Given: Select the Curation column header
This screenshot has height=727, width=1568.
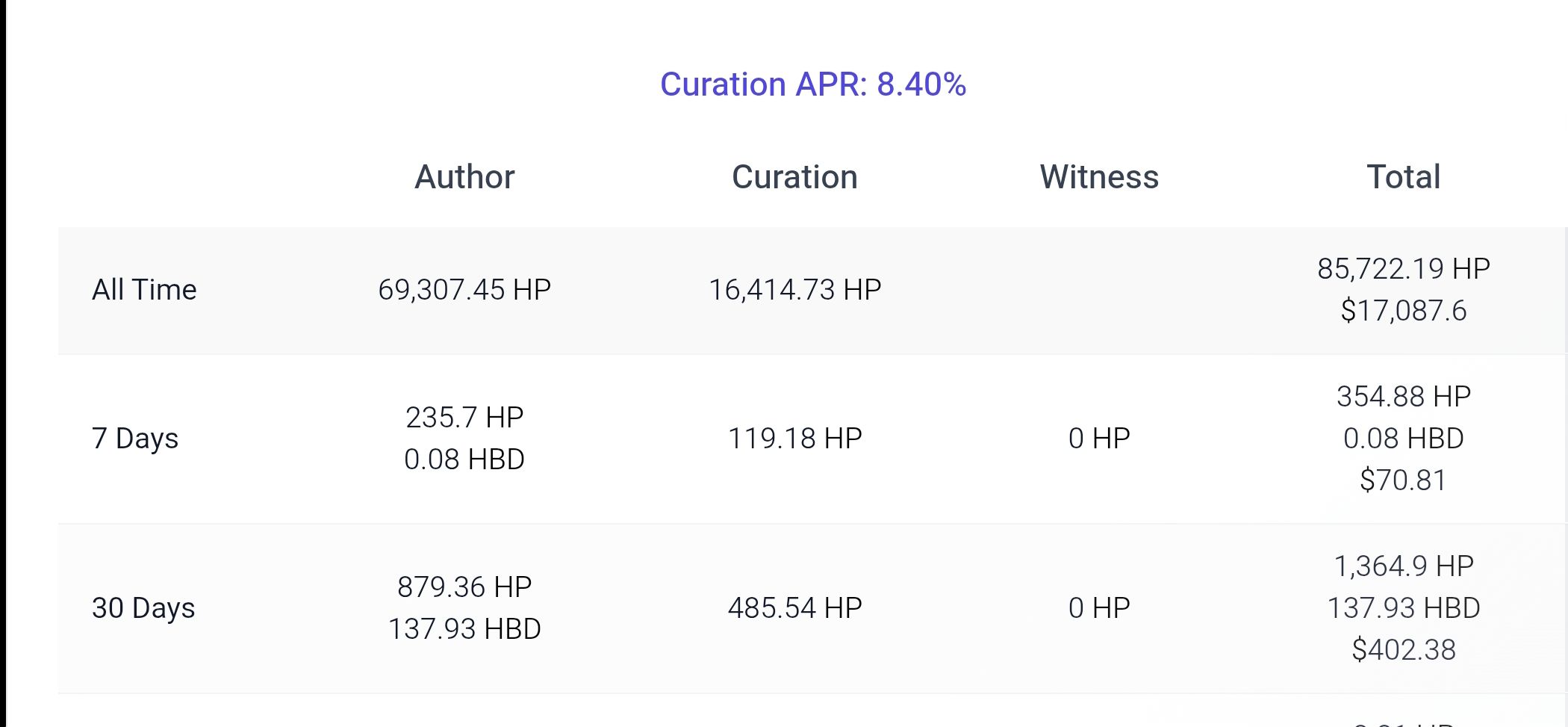Looking at the screenshot, I should [x=794, y=177].
